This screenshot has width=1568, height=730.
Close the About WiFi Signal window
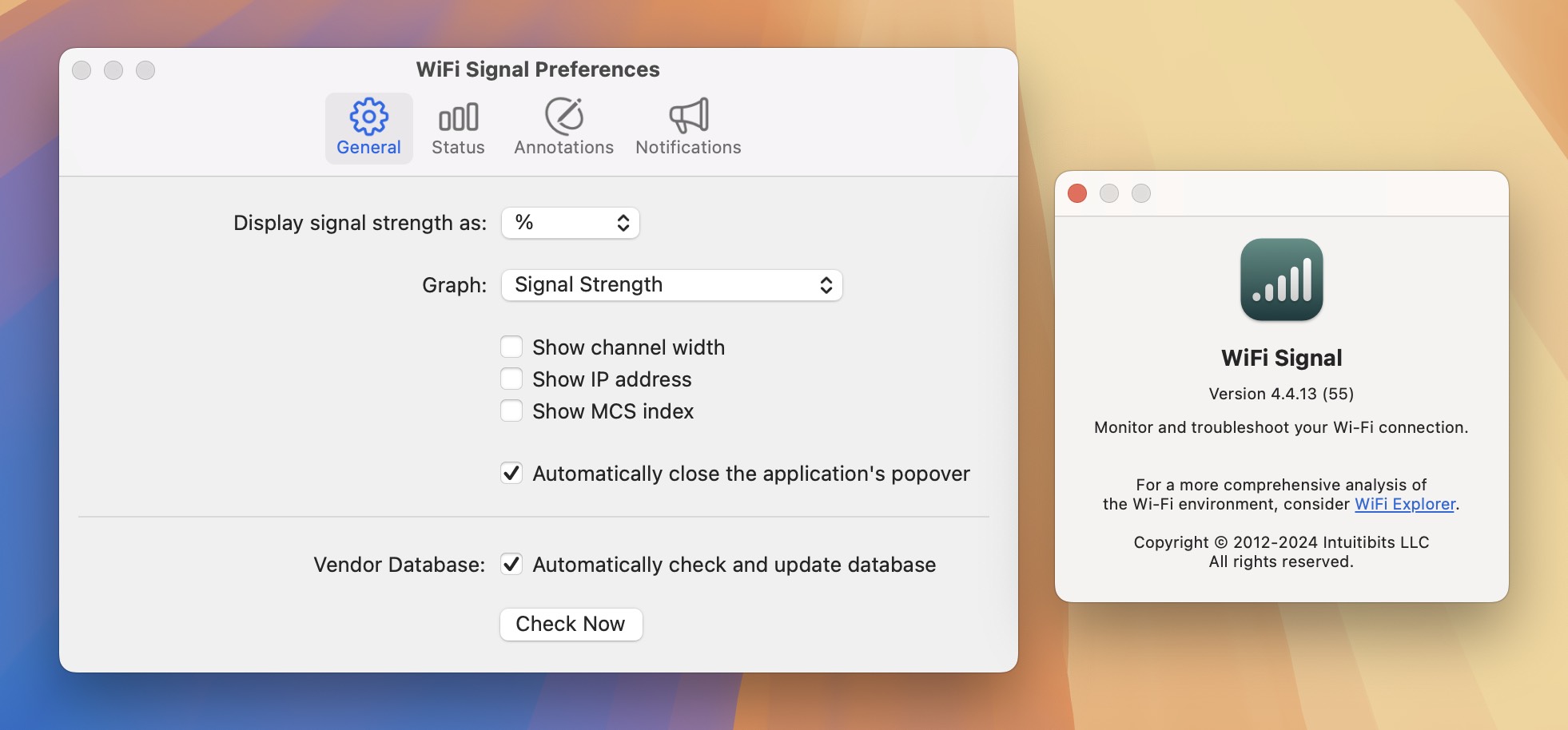[x=1077, y=193]
